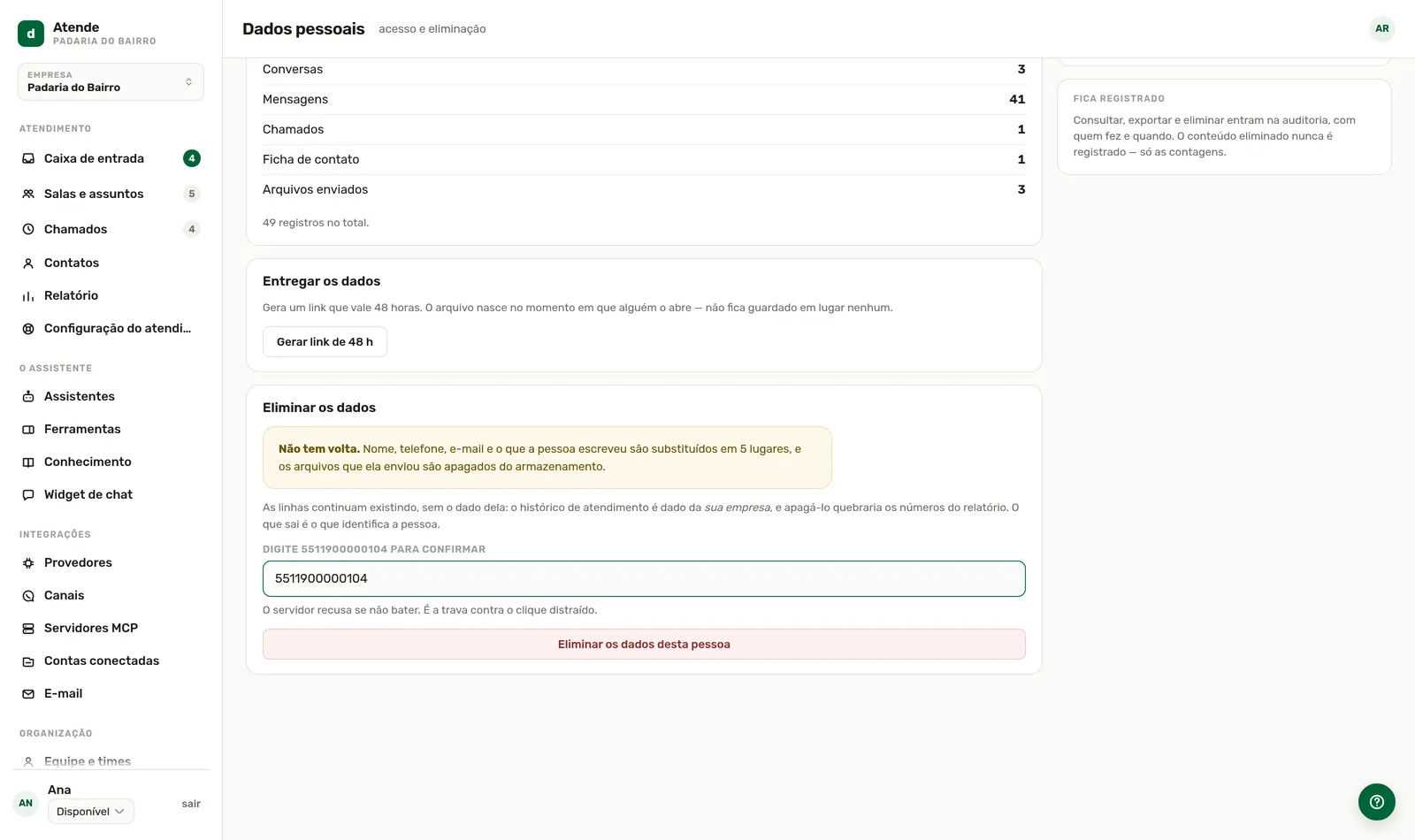Click the E-mail envelope icon
Image resolution: width=1415 pixels, height=840 pixels.
coord(28,693)
